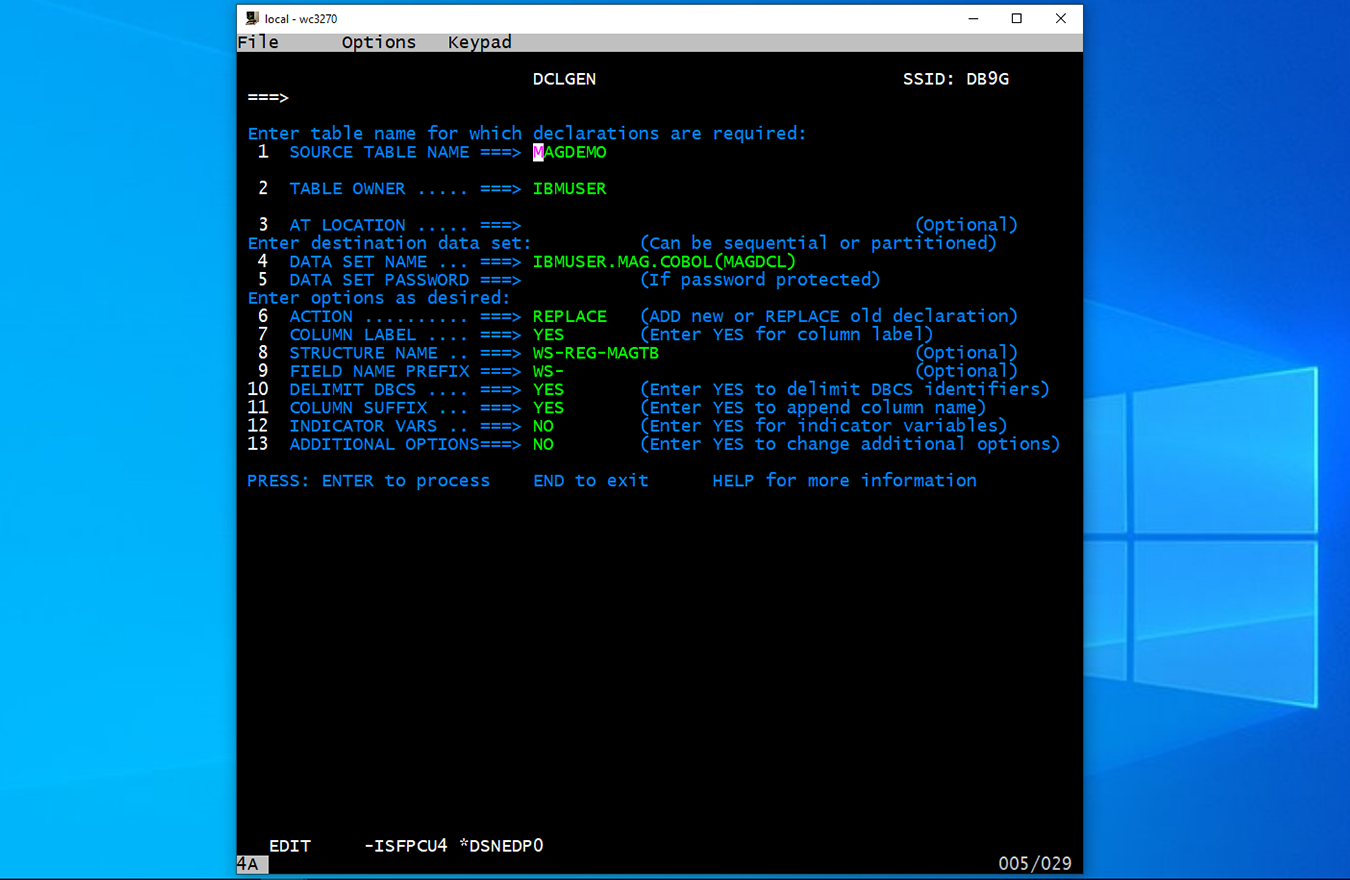Click the COLUMN SUFFIX YES value

[x=548, y=408]
